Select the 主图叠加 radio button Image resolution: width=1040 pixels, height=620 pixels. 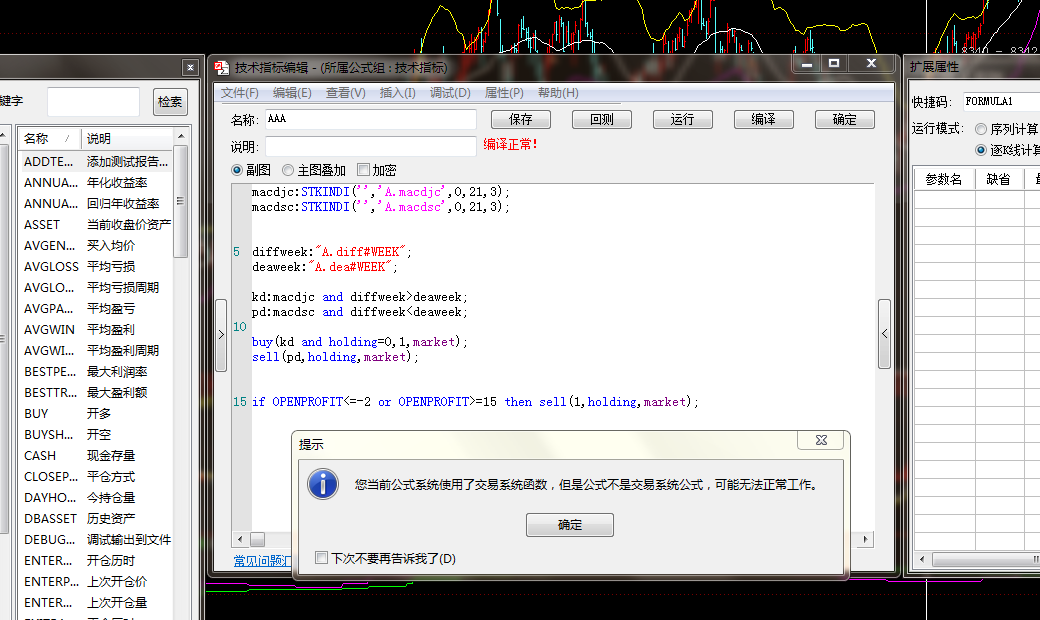pos(288,170)
